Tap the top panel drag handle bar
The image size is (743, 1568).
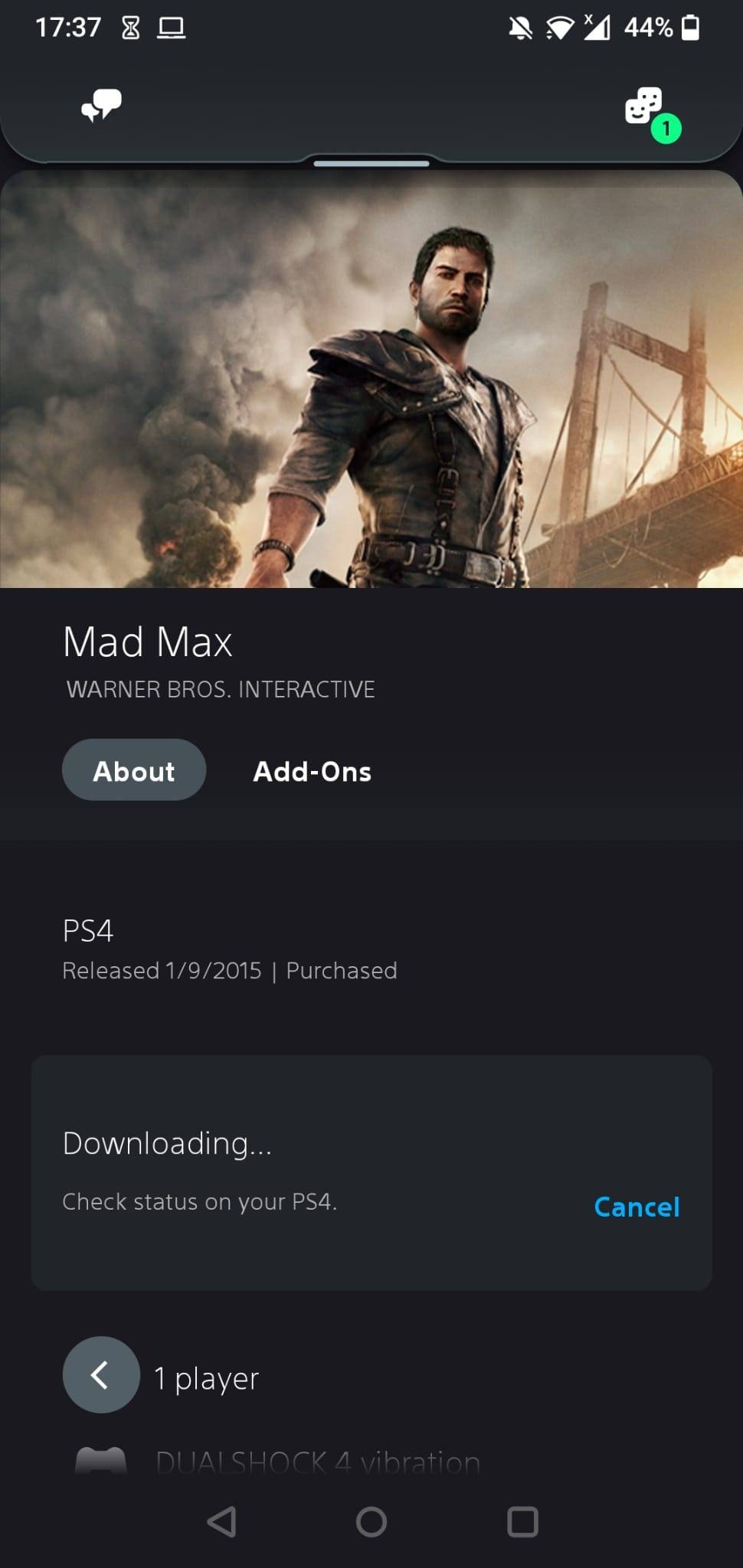(x=371, y=163)
